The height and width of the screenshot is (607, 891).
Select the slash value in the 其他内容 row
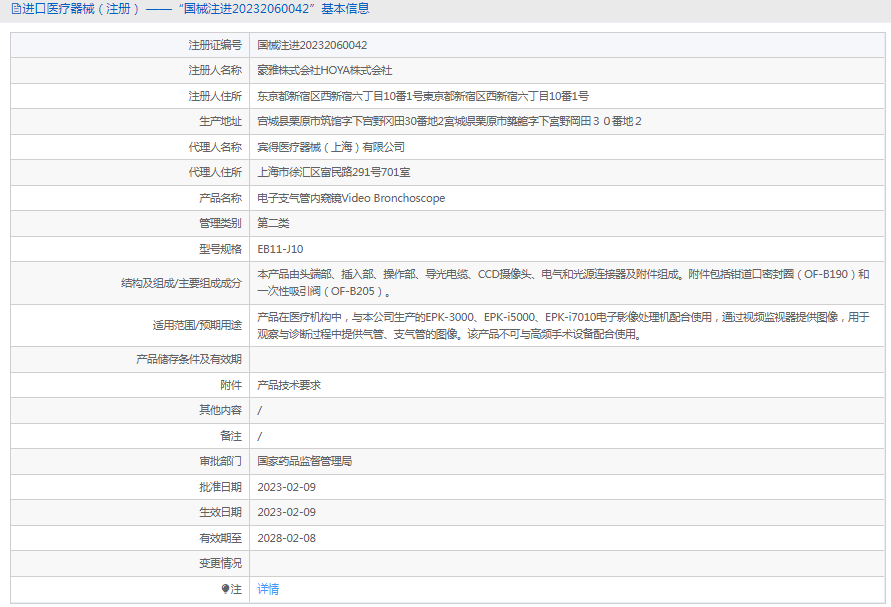(x=260, y=410)
